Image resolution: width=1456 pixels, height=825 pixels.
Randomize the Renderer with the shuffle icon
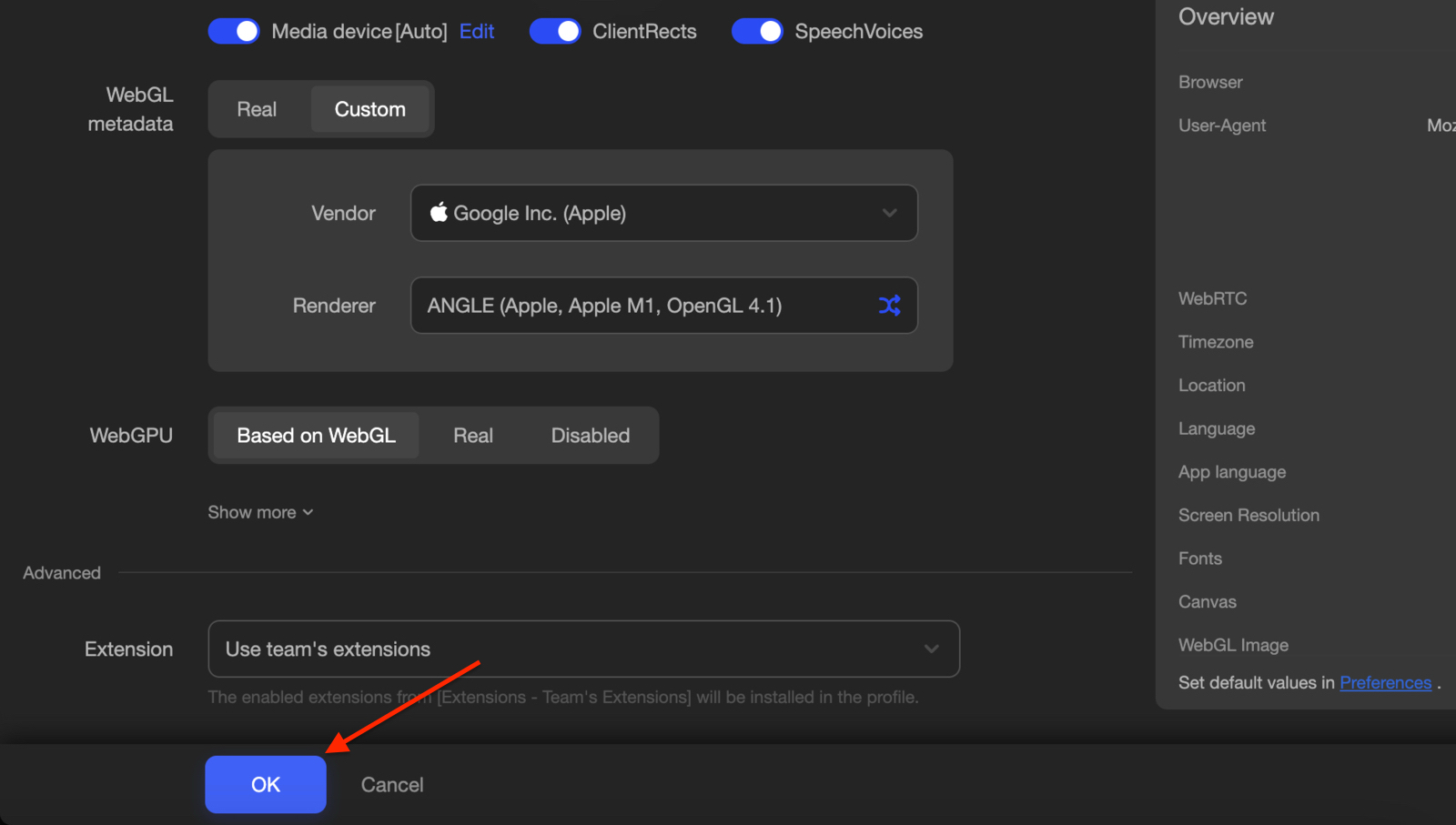[x=889, y=306]
